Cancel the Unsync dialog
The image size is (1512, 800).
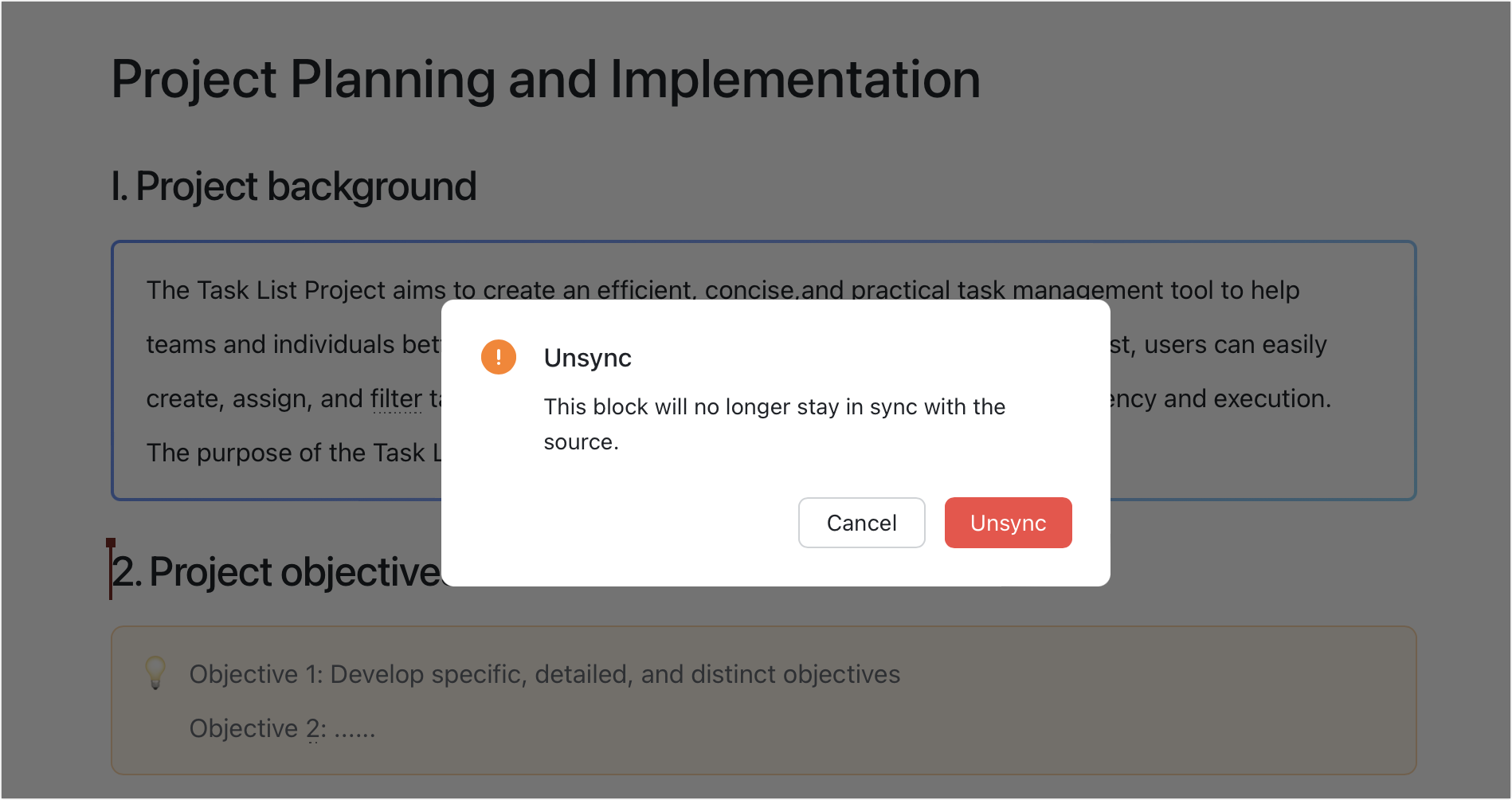(861, 523)
